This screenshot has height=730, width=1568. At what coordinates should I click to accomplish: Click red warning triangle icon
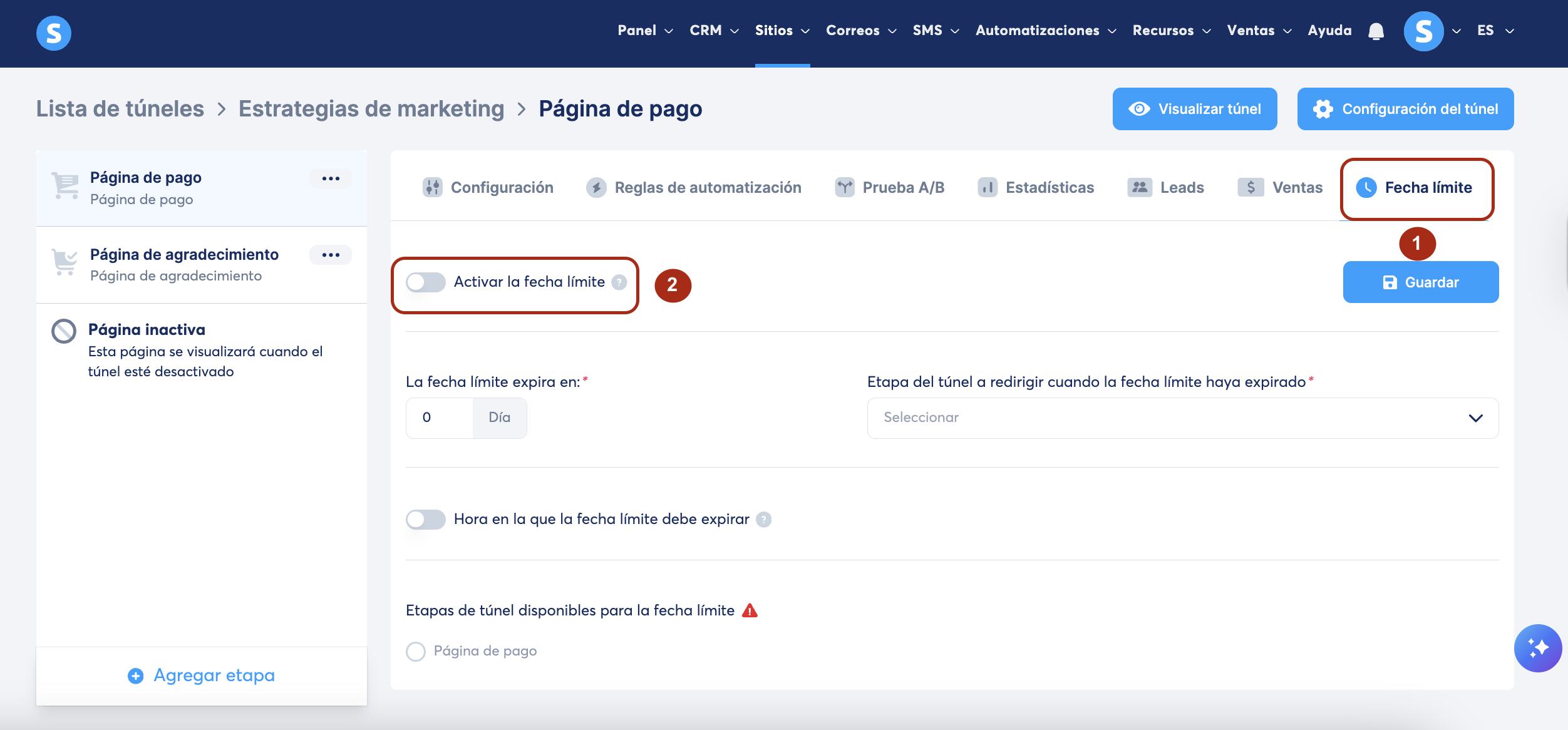pyautogui.click(x=750, y=610)
